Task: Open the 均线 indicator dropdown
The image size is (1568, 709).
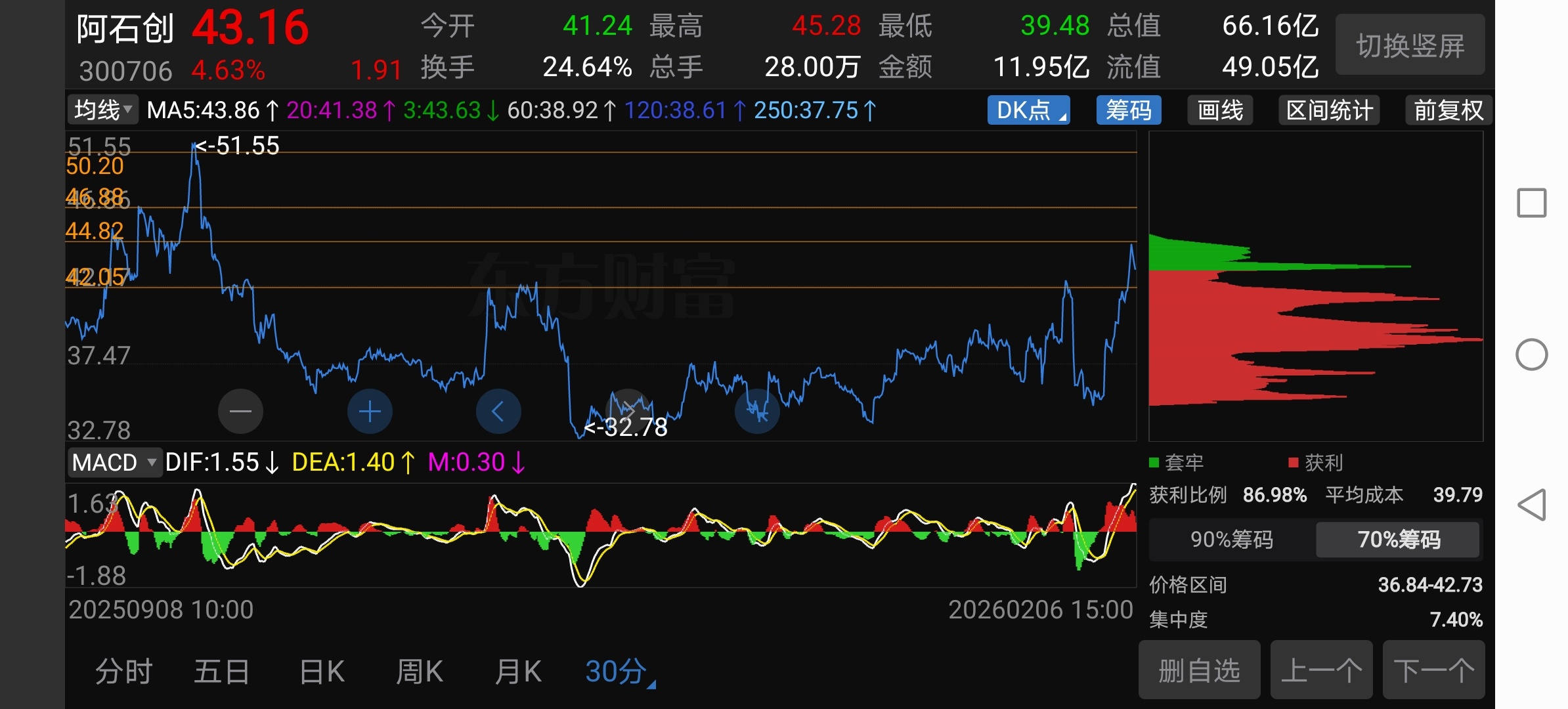Action: pos(103,110)
